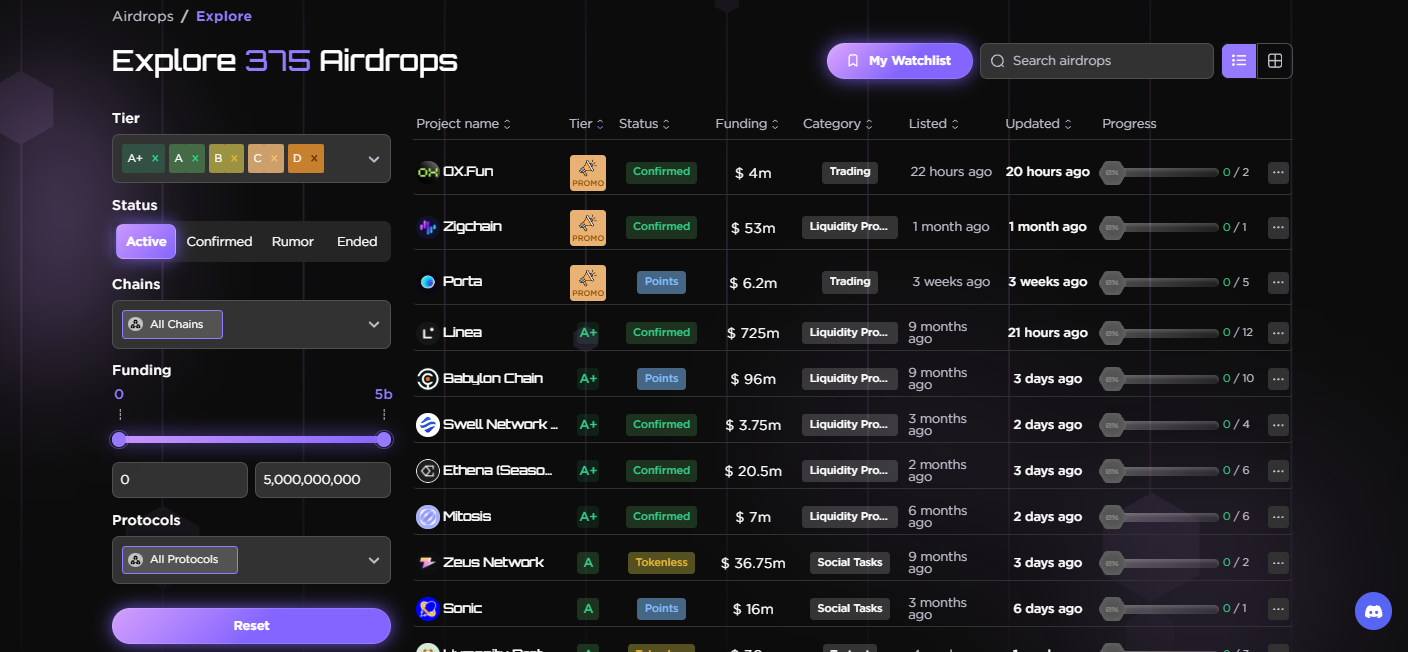Click the Ethena project logo
The image size is (1408, 652).
coord(428,470)
